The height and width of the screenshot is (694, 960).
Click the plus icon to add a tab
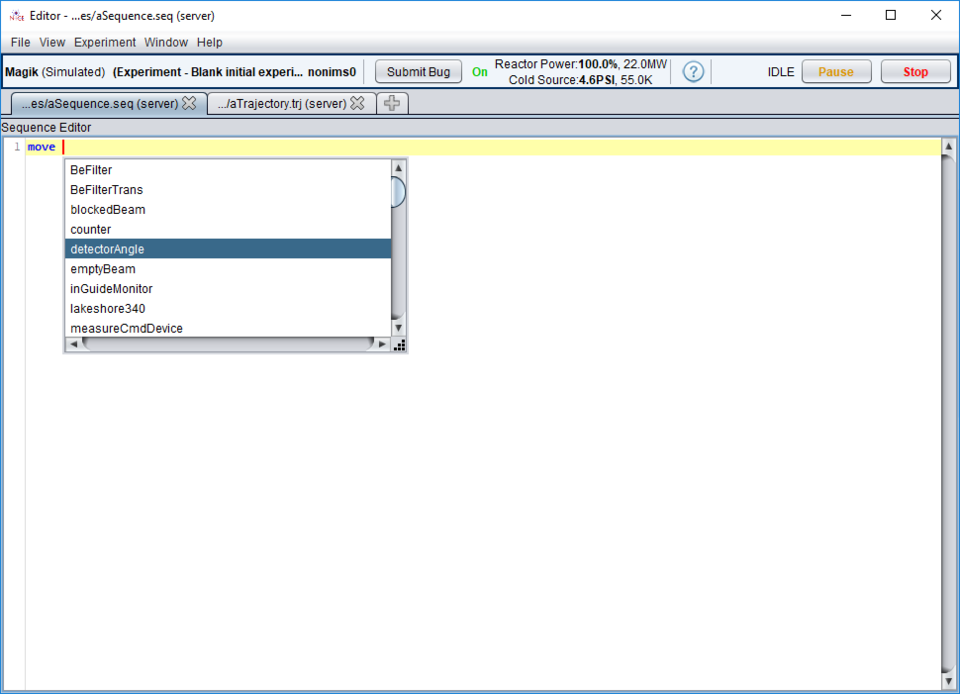[391, 102]
